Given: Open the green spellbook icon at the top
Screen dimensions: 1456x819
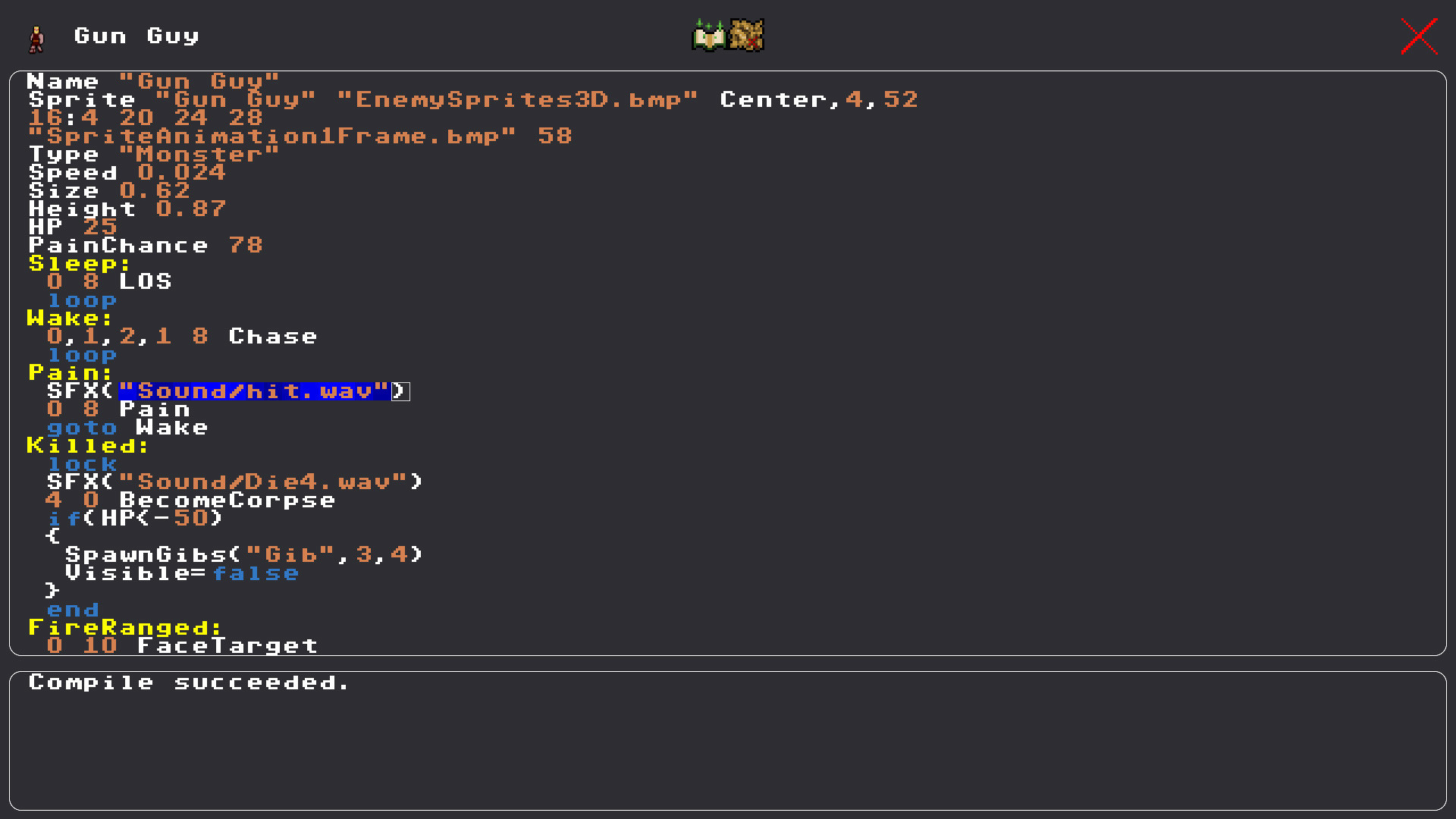Looking at the screenshot, I should point(706,35).
